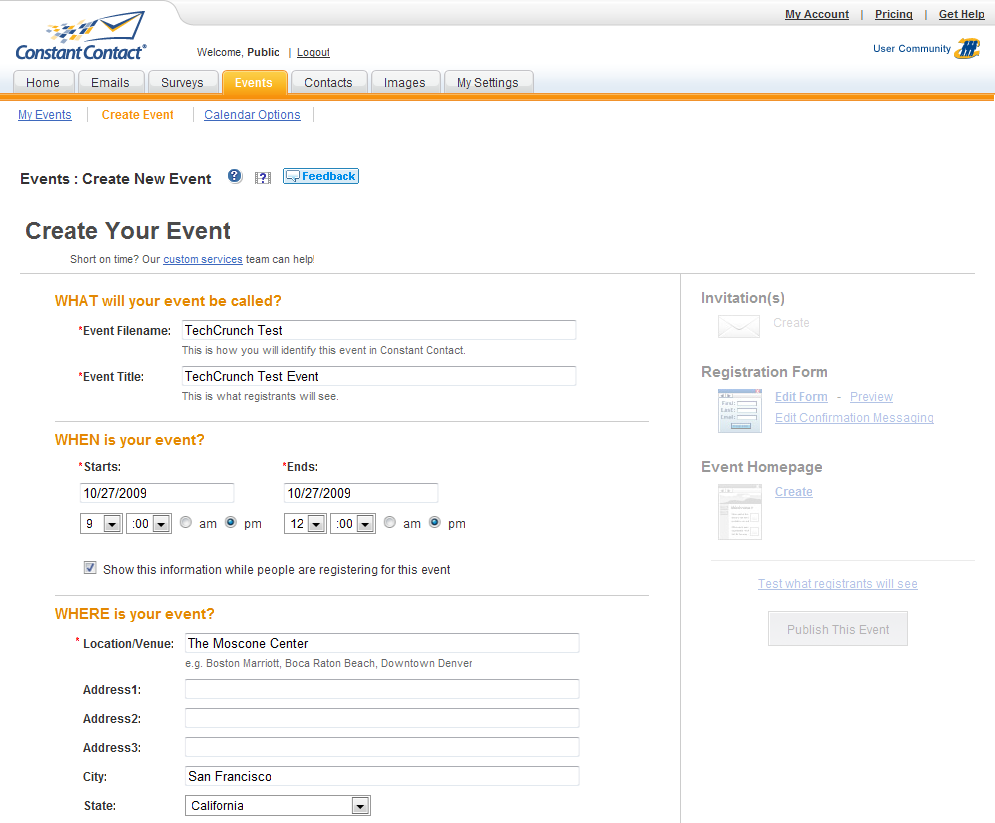Switch to the Surveys tab
995x823 pixels.
coord(182,82)
